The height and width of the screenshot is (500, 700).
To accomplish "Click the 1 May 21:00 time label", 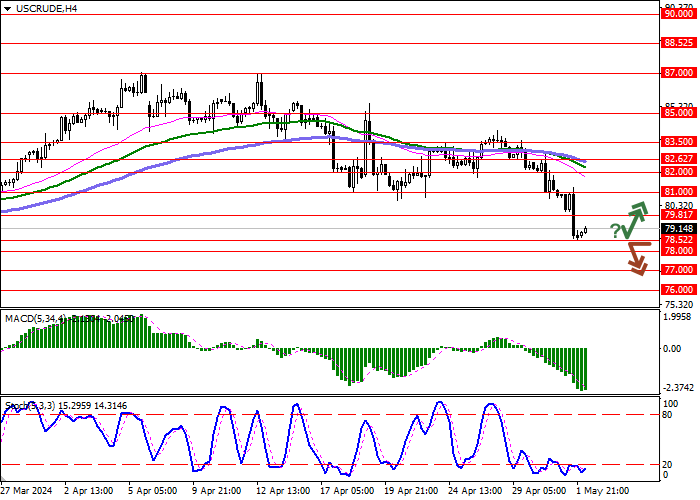I will [x=603, y=491].
